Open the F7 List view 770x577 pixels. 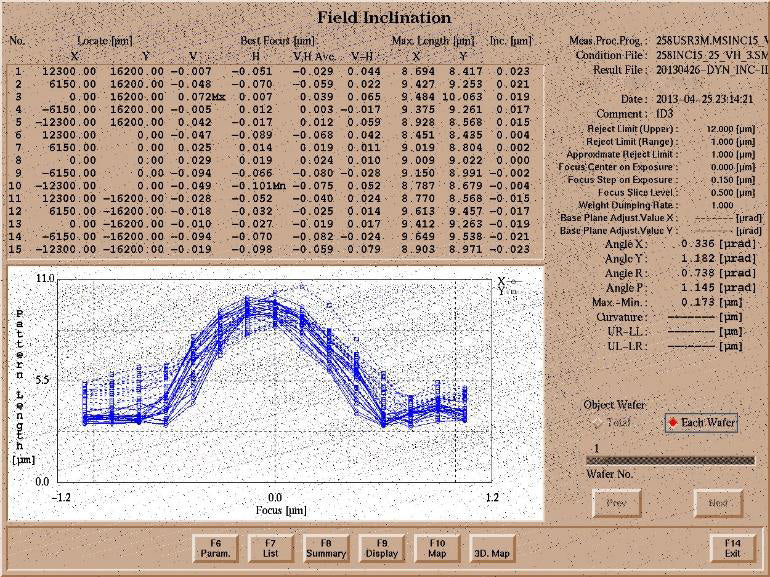(x=270, y=547)
